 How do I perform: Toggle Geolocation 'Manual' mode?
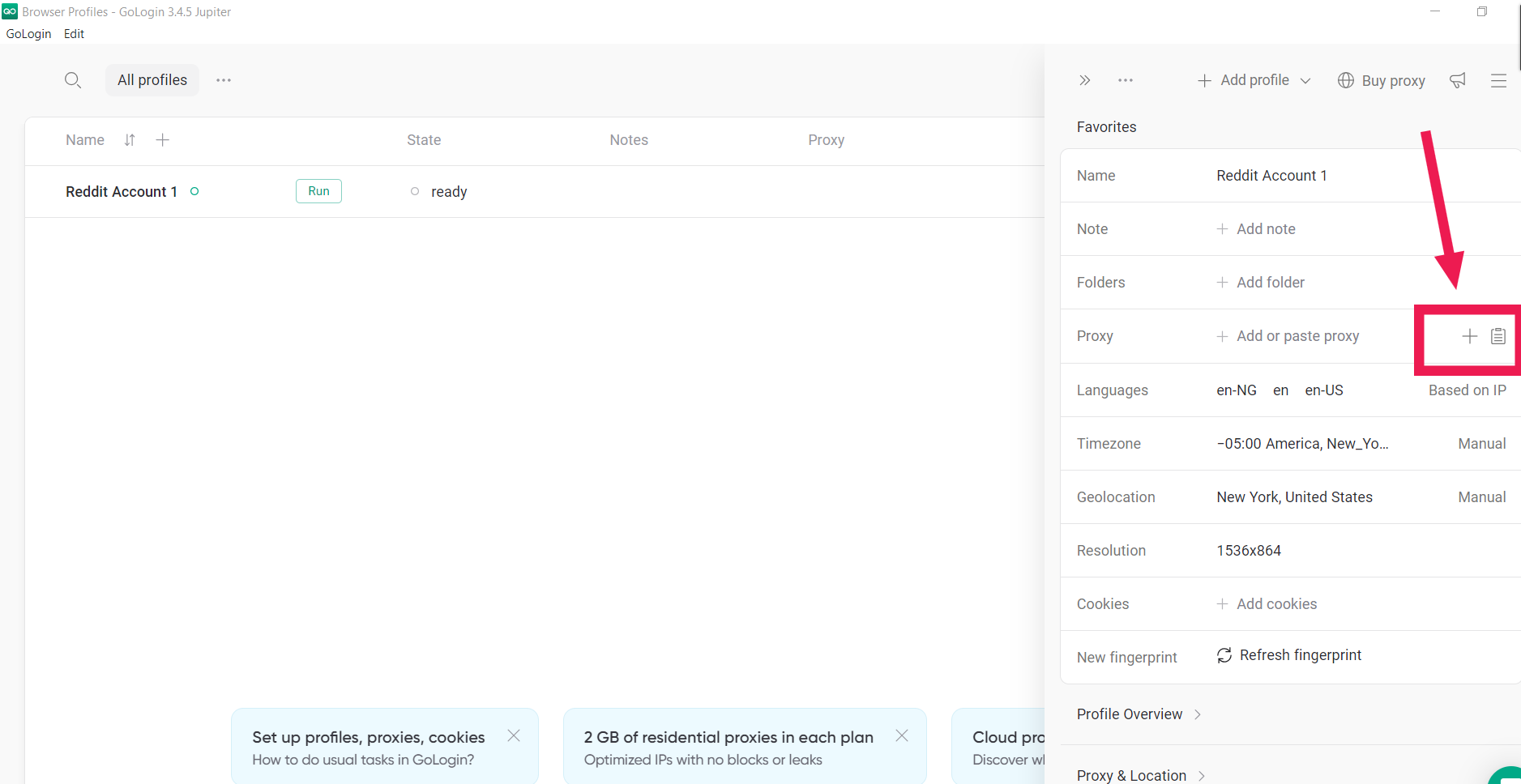coord(1482,497)
